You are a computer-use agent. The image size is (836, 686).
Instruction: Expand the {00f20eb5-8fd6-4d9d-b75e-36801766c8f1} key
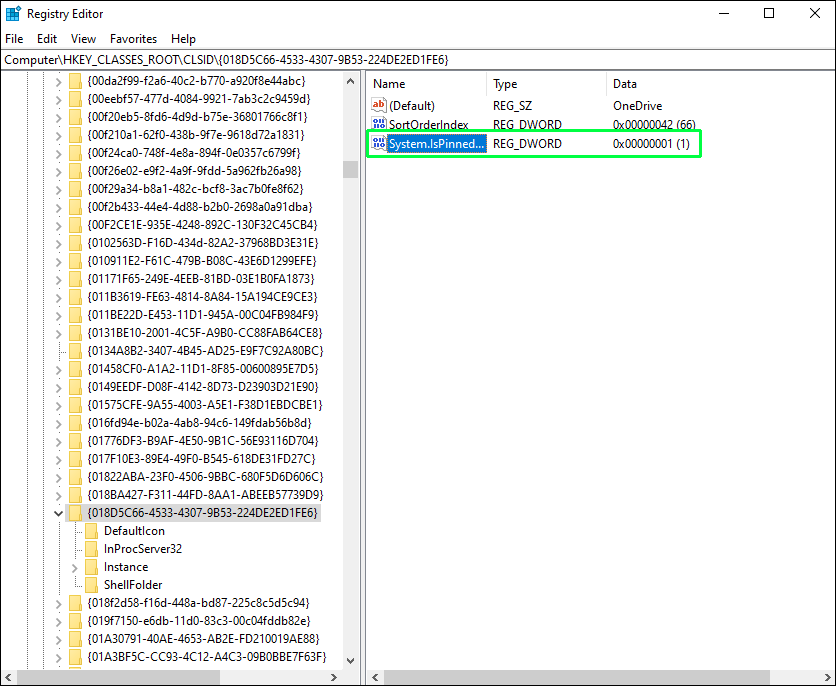[59, 118]
